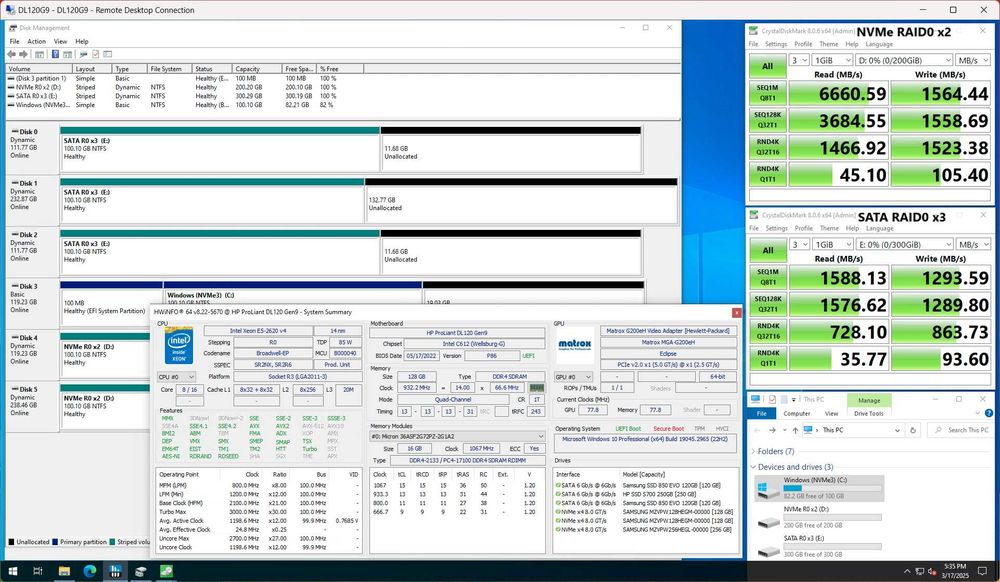Screen dimensions: 1000x582
Task: Select SATA R0 x3 (E:) drive in Explorer
Action: pos(819,546)
